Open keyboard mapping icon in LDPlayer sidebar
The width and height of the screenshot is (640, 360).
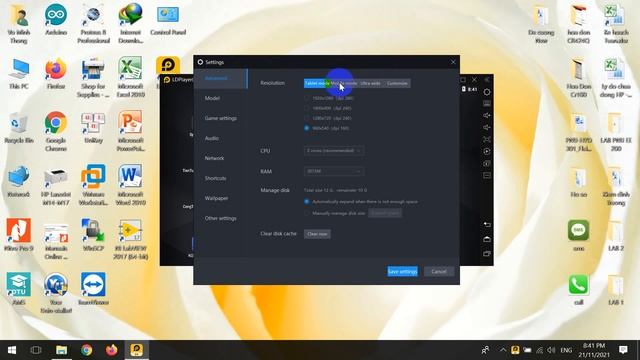tap(487, 104)
